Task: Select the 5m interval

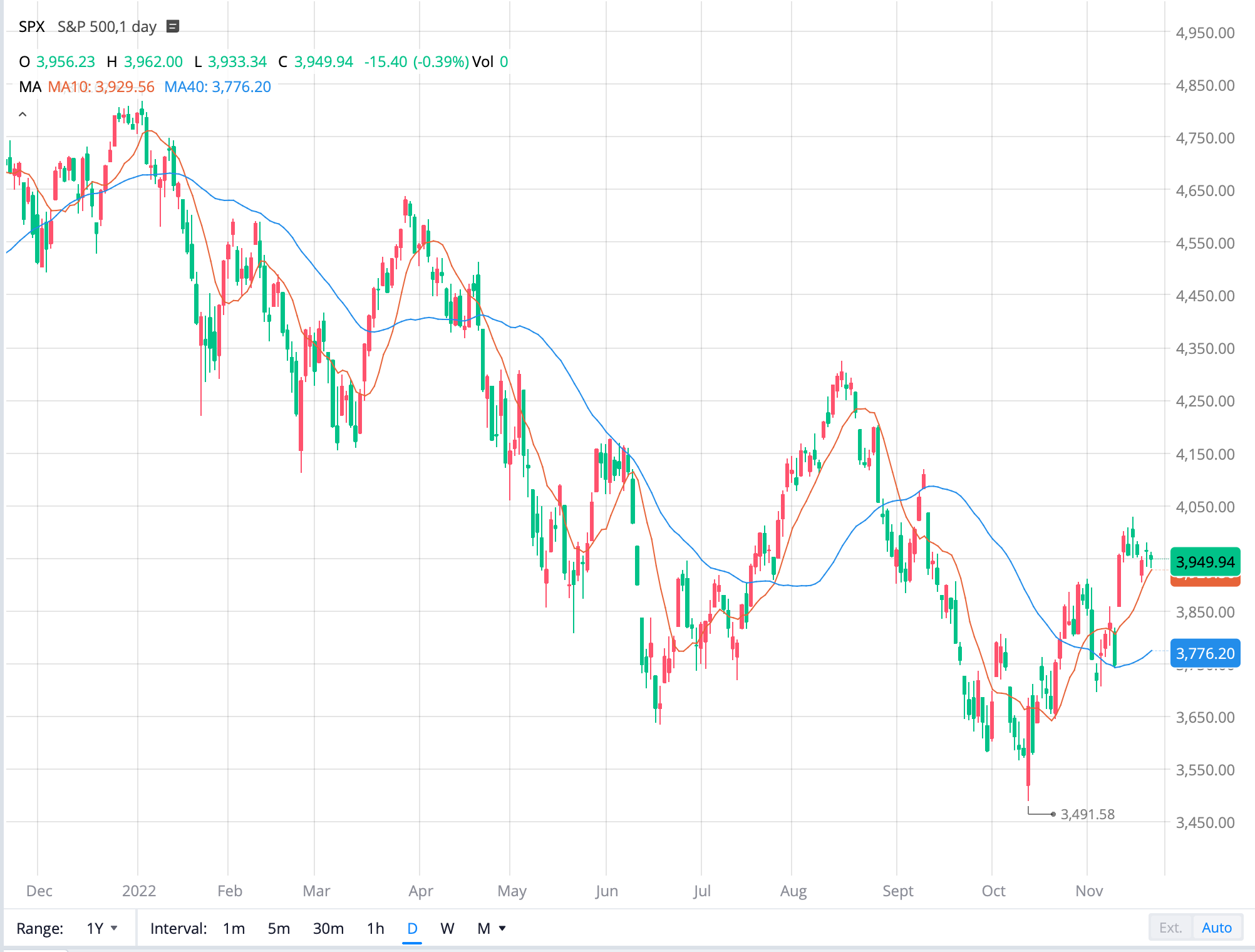Action: point(279,929)
